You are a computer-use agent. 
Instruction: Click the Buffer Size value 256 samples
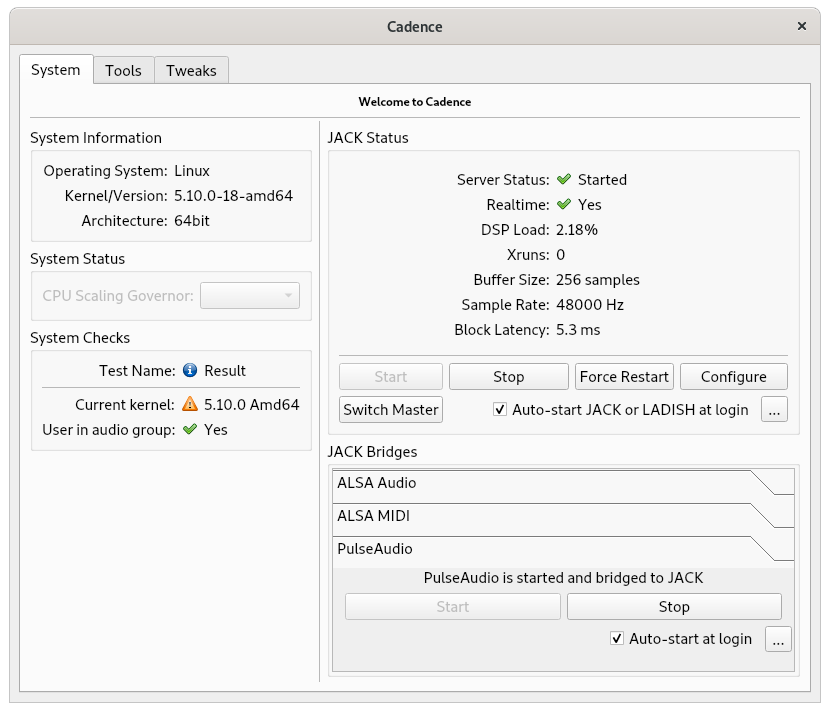pyautogui.click(x=598, y=280)
